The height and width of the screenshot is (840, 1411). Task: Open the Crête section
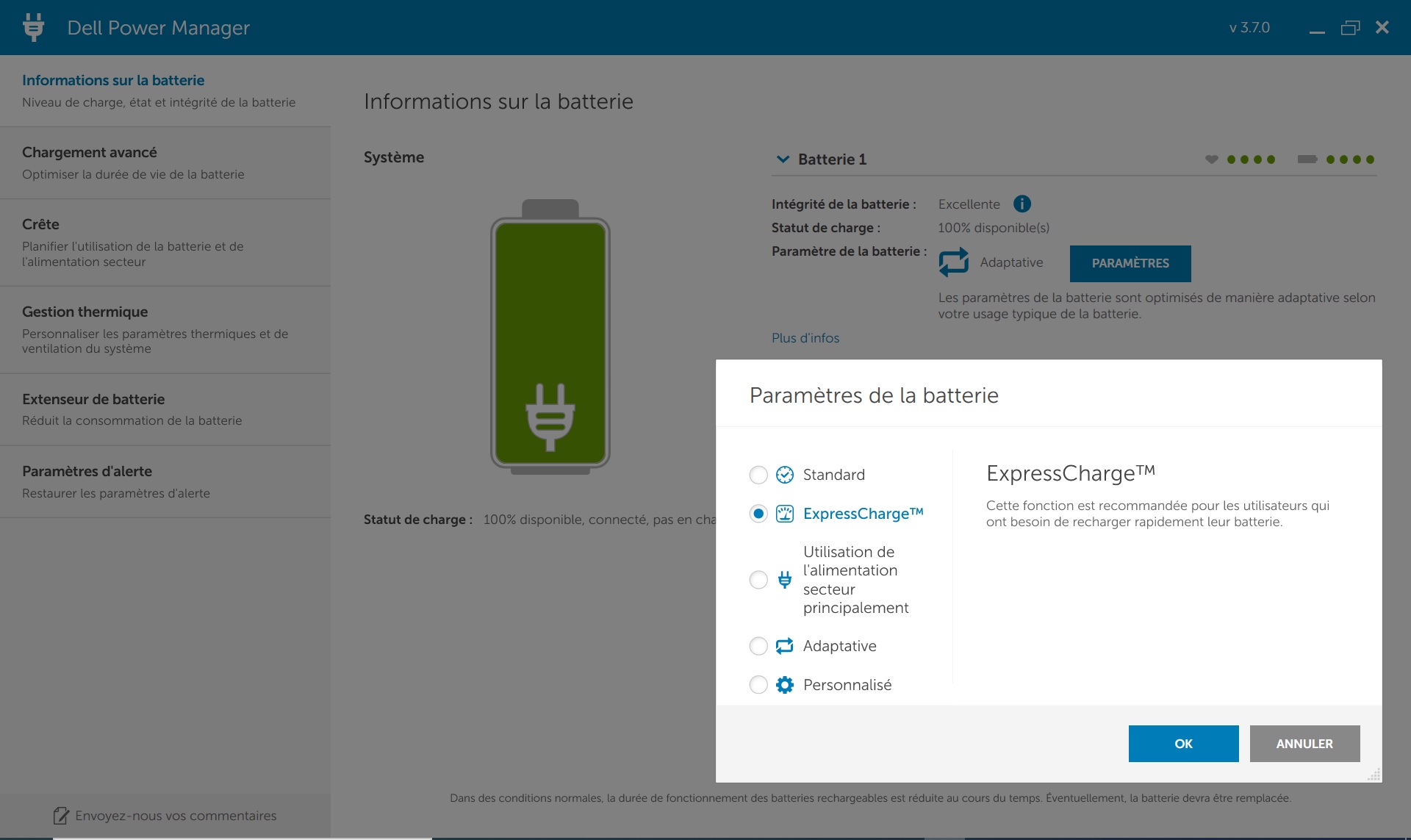tap(165, 243)
